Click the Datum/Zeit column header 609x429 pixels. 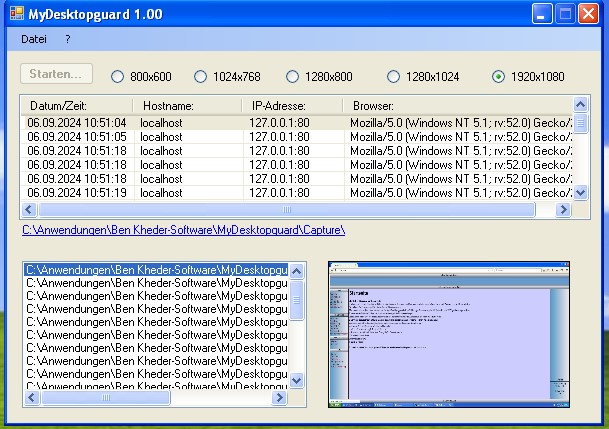click(77, 106)
